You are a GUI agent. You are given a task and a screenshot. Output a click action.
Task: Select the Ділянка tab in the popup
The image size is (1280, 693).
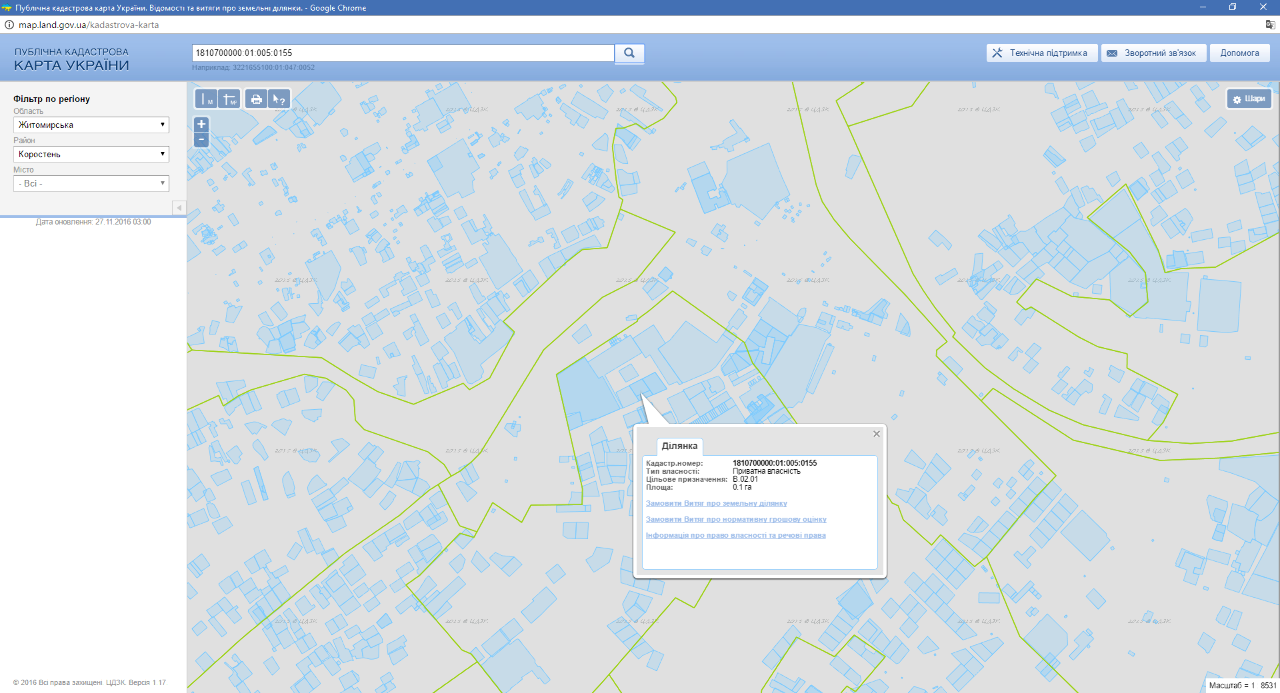(680, 446)
